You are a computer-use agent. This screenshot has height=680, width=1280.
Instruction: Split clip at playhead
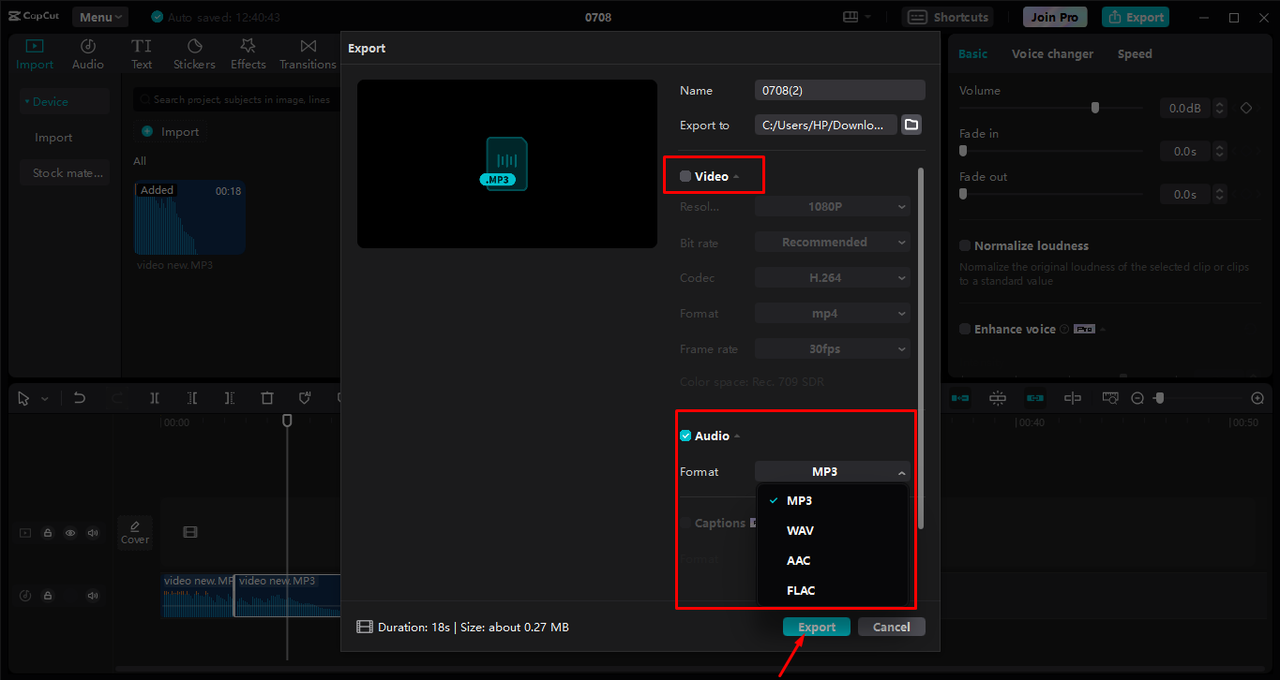point(155,398)
